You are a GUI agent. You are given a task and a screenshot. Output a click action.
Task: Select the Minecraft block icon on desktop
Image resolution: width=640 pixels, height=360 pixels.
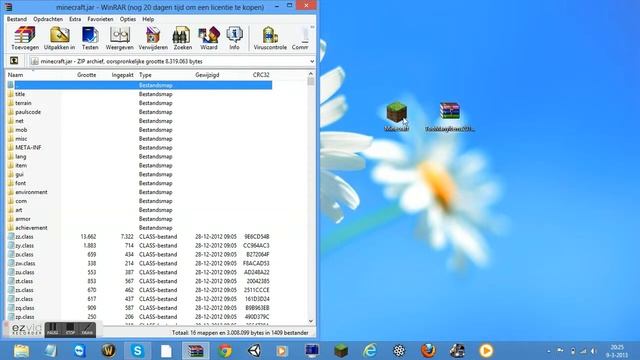click(396, 112)
